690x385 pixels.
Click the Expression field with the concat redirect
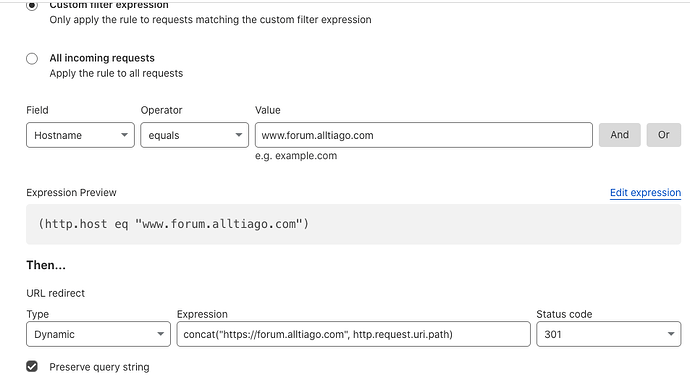[x=353, y=334]
